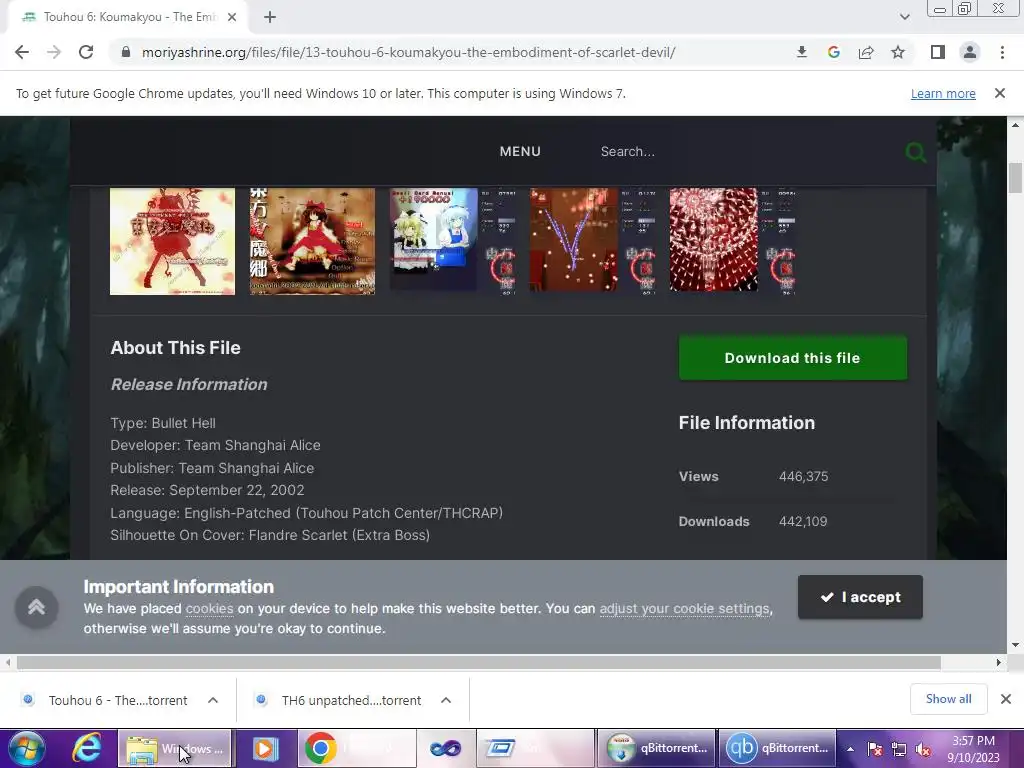Image resolution: width=1024 pixels, height=768 pixels.
Task: Expand options for TH6 unpatched torrent
Action: click(446, 700)
